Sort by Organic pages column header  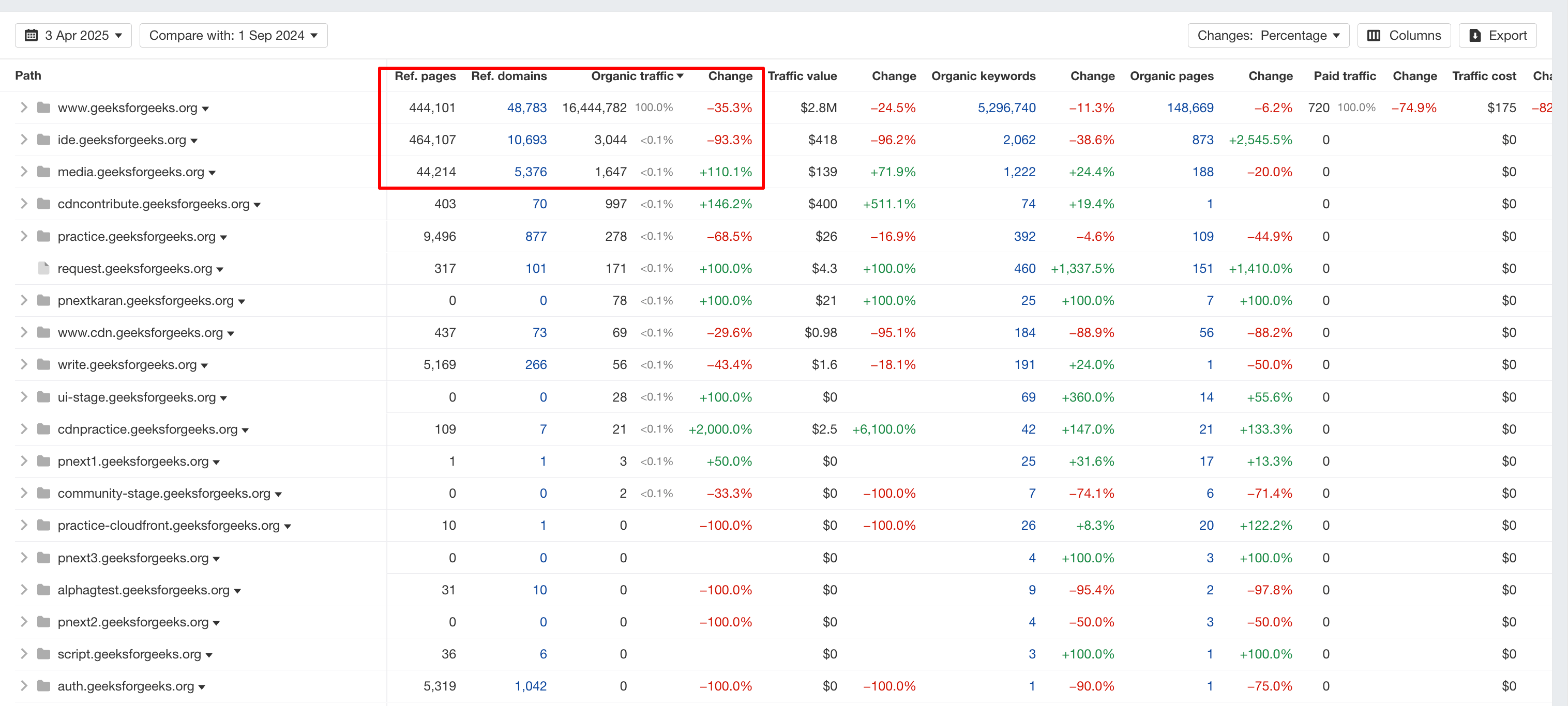1171,76
